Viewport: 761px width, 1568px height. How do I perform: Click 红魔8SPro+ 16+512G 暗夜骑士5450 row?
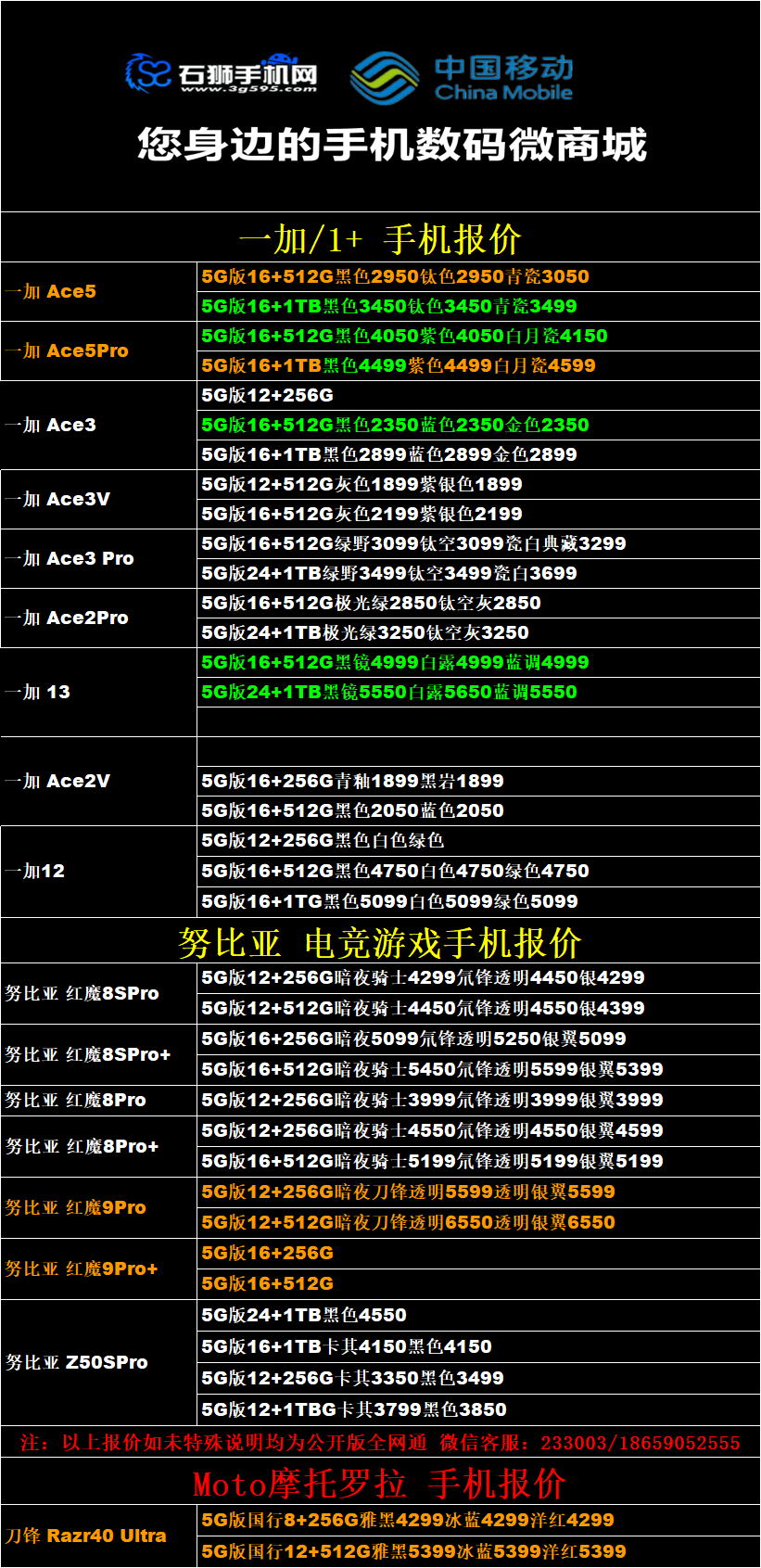pos(478,1069)
